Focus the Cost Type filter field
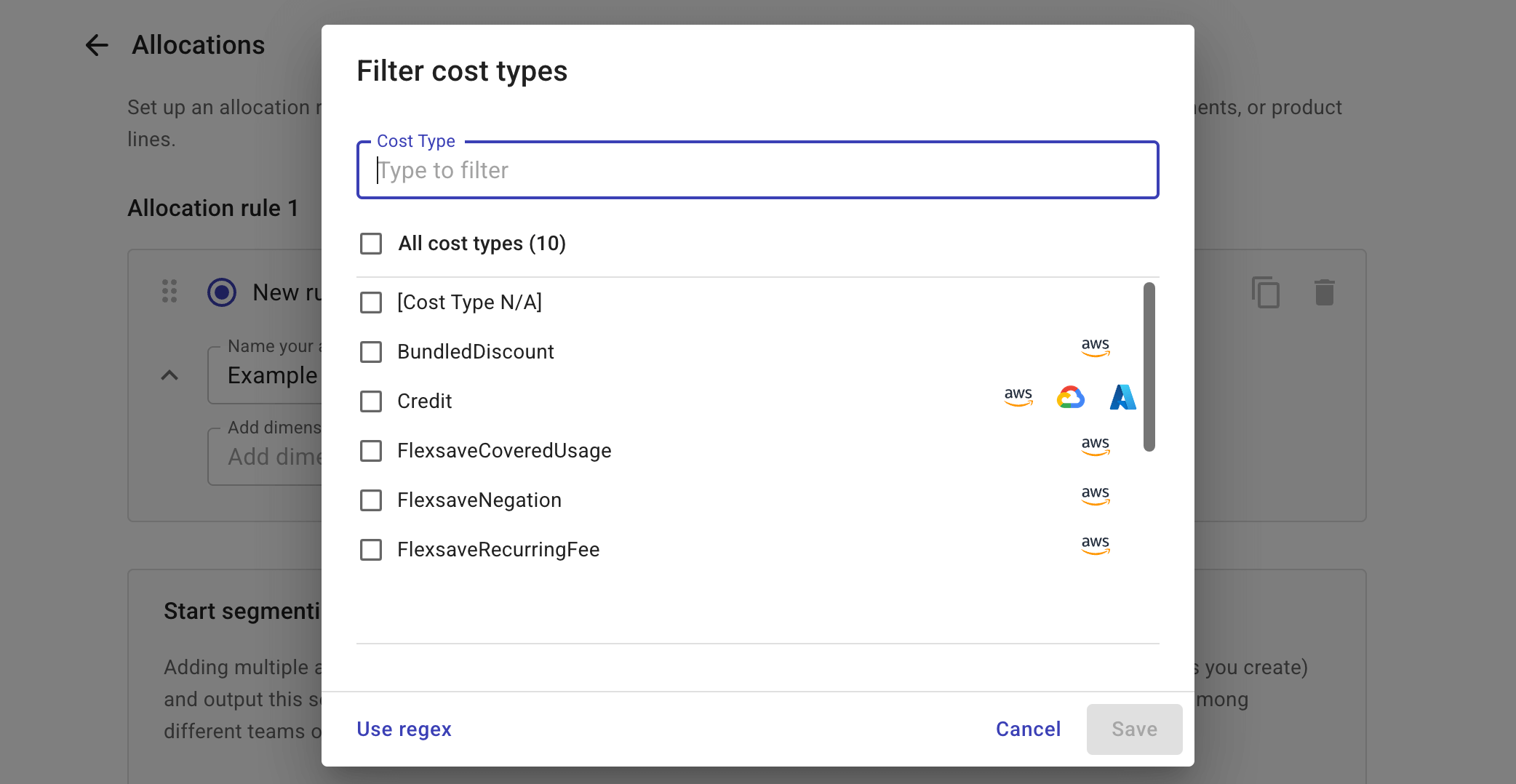 click(x=757, y=170)
